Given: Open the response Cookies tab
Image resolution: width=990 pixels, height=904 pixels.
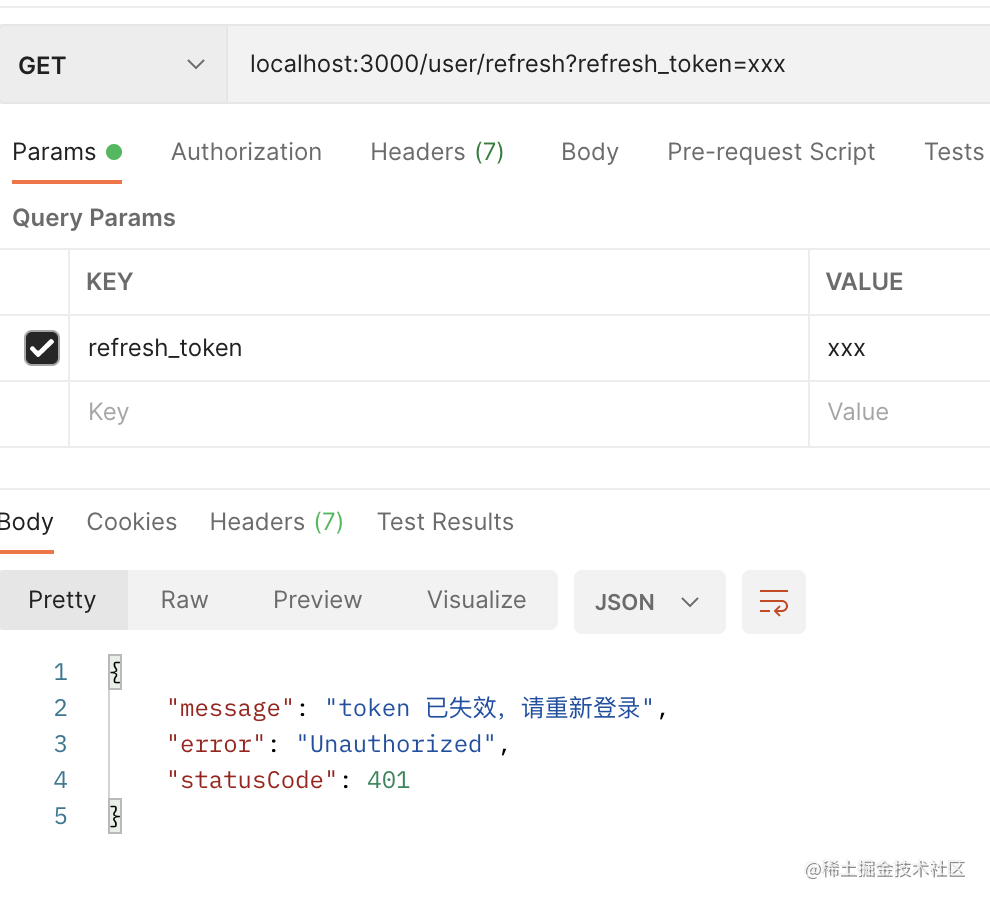Looking at the screenshot, I should [132, 522].
